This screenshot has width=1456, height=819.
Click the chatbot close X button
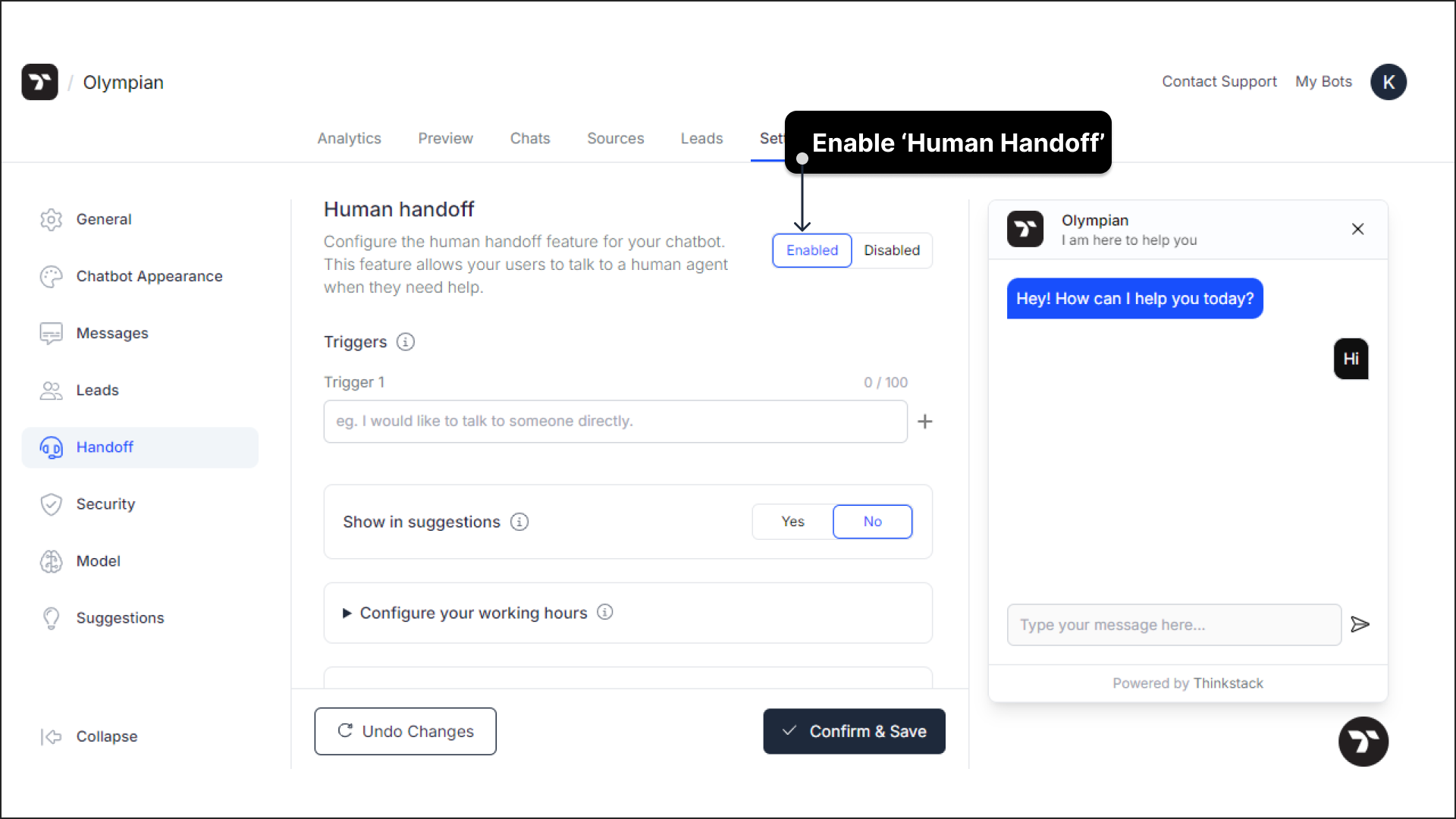coord(1358,229)
